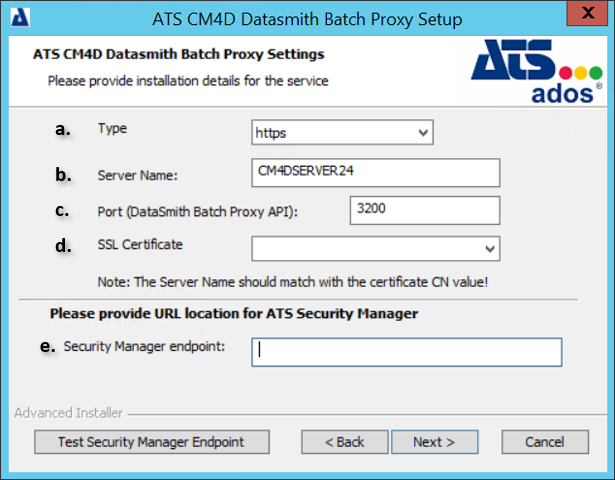Click the Port (DataSmith Batch Proxy API) label
This screenshot has width=615, height=480.
[198, 210]
